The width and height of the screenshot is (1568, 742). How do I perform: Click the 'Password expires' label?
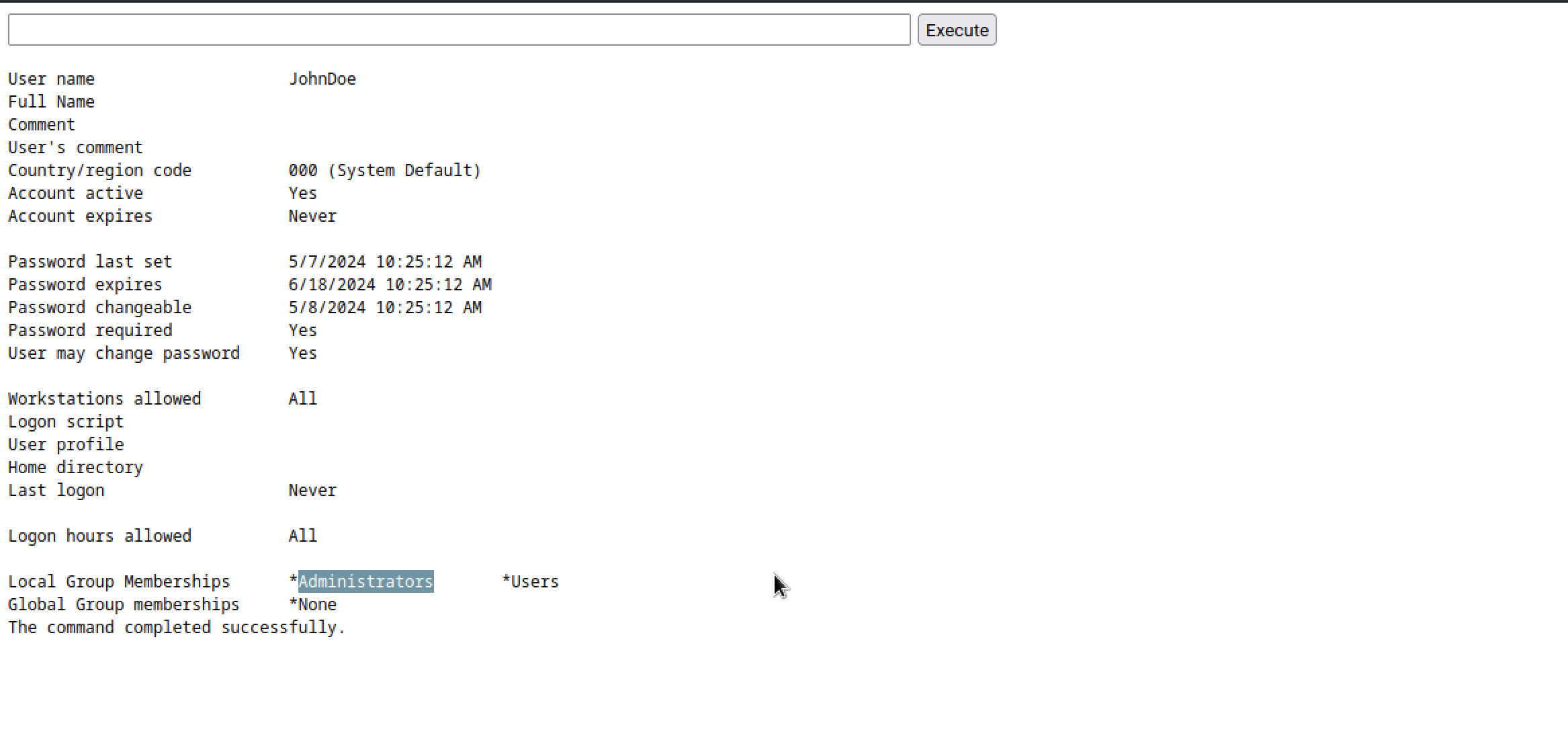(85, 284)
